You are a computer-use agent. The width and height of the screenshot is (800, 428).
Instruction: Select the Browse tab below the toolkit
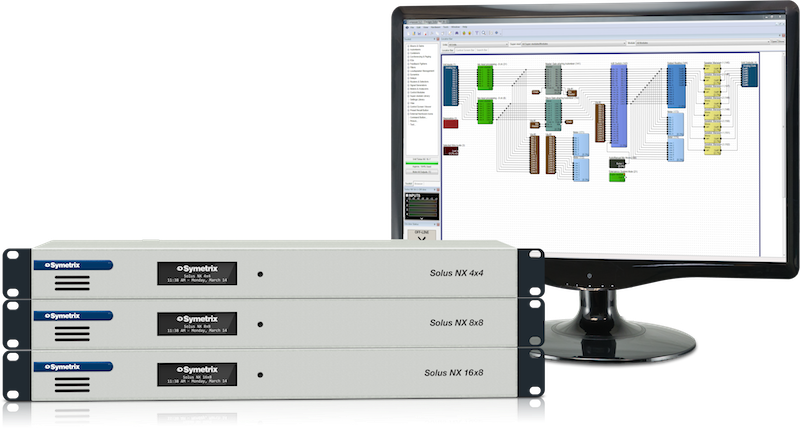click(x=418, y=184)
